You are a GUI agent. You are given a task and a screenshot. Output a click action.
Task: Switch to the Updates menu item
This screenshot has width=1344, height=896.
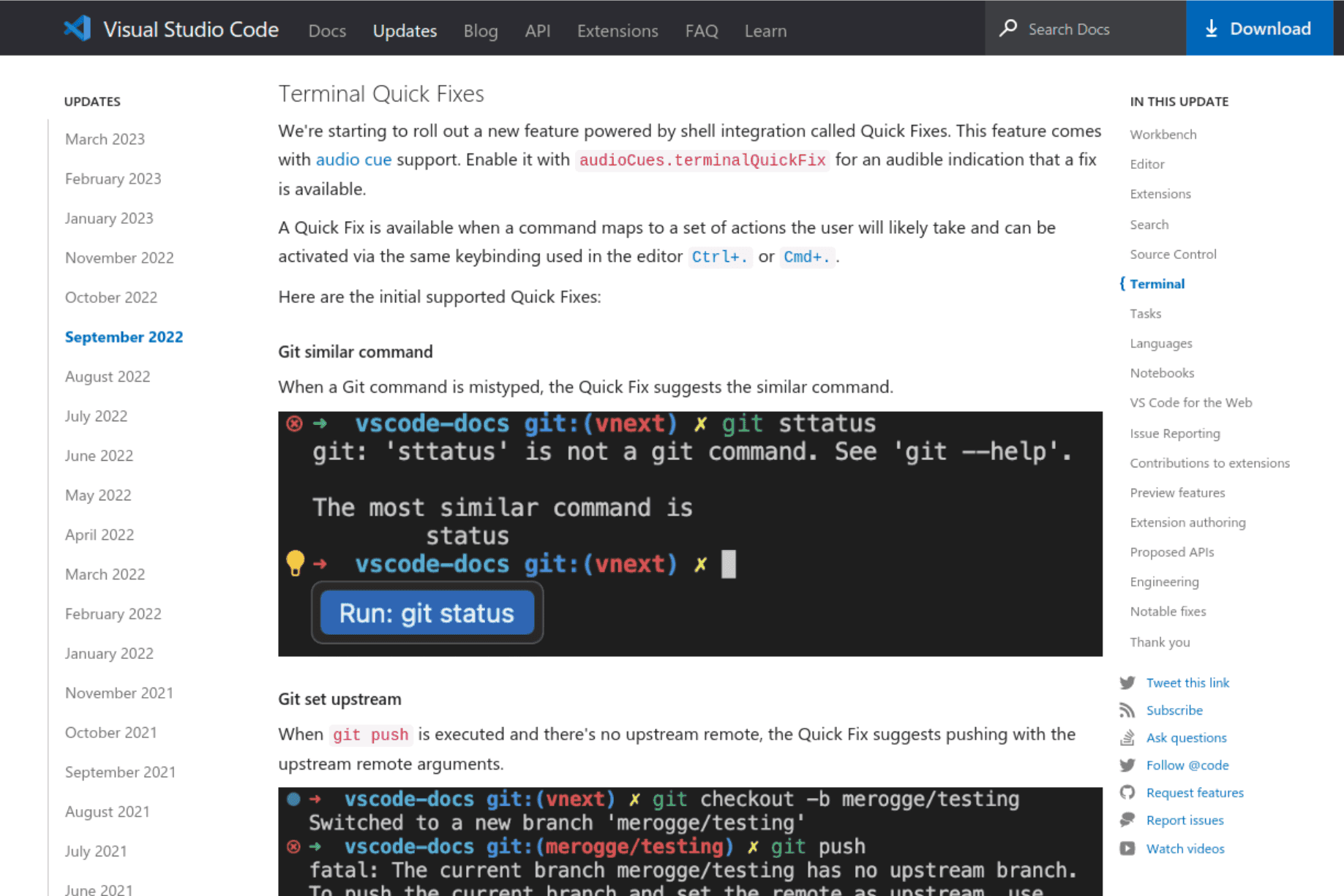point(405,31)
